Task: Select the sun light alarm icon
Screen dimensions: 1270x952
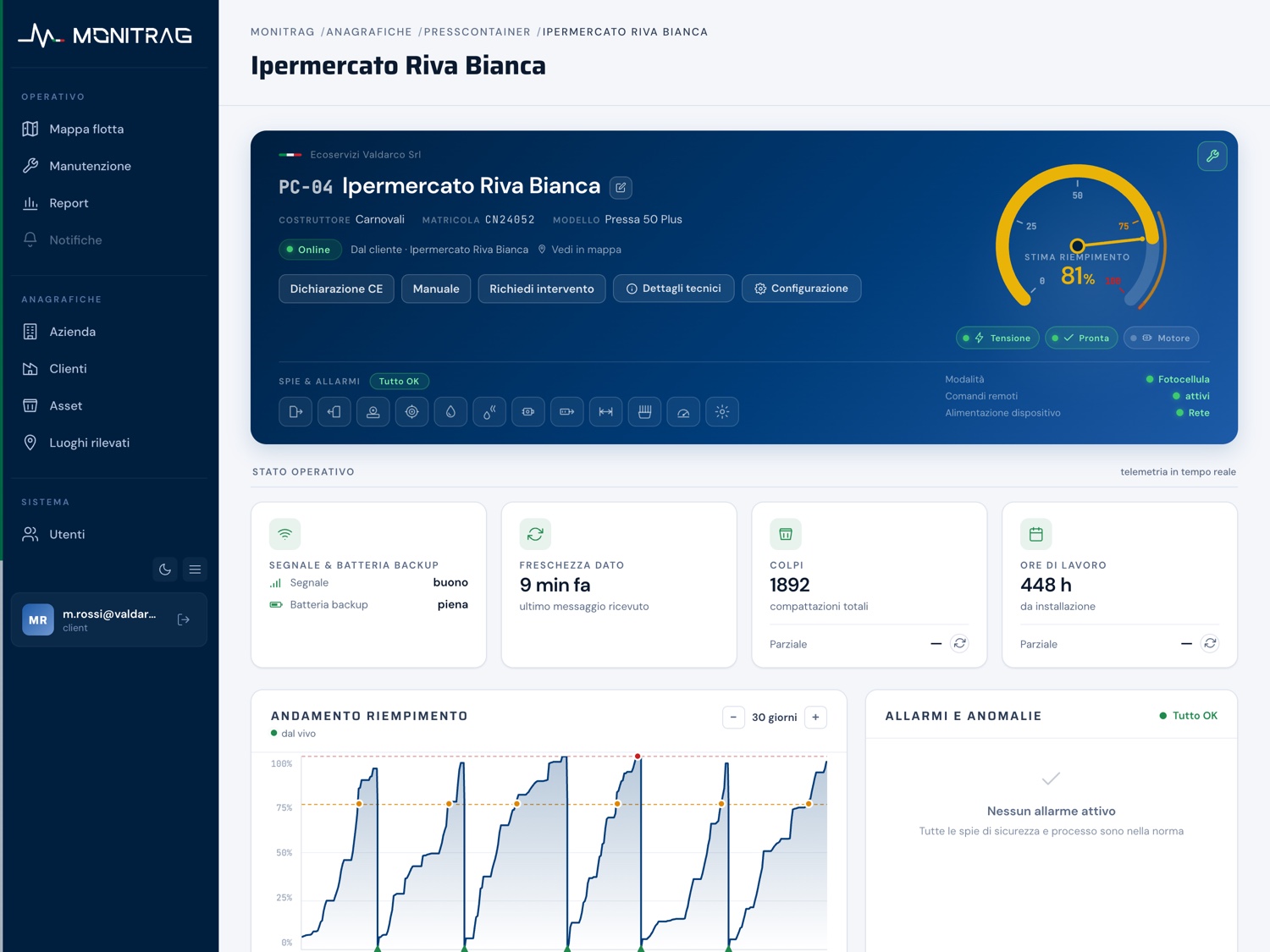Action: tap(722, 412)
